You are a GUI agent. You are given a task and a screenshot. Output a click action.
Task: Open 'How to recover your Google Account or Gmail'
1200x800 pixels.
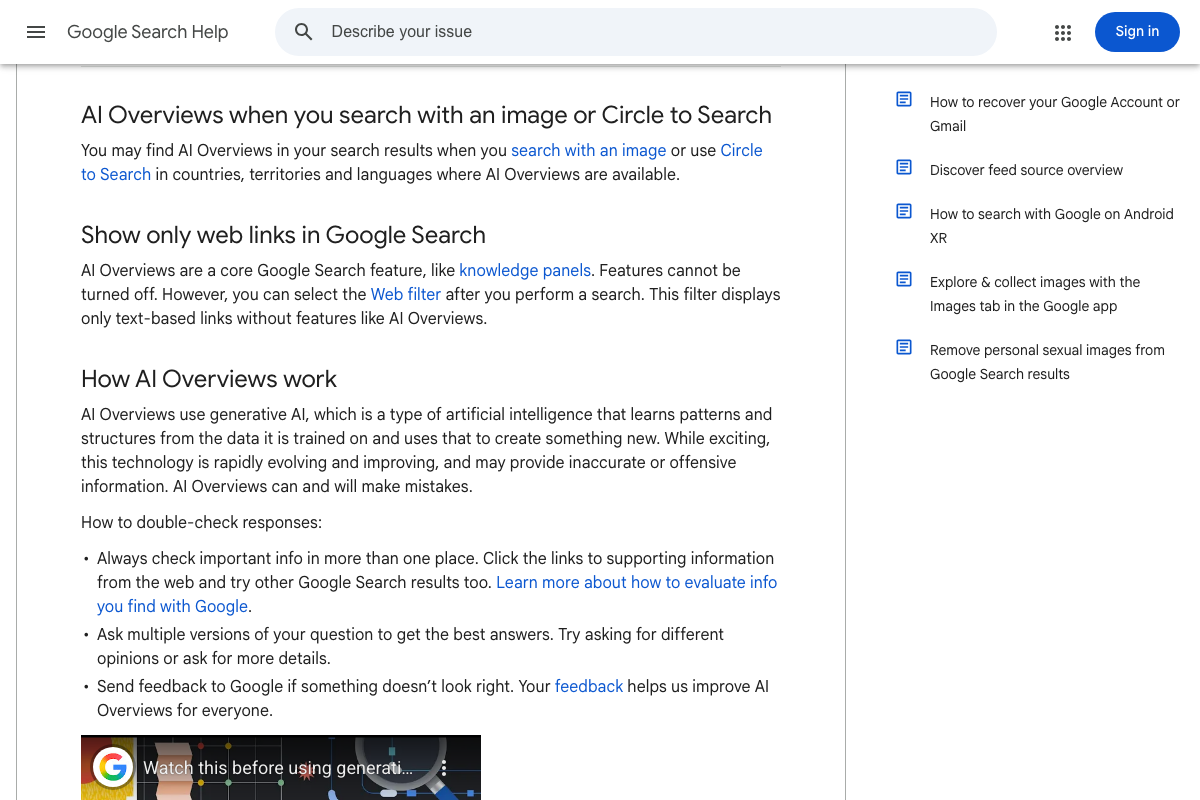click(x=1055, y=114)
